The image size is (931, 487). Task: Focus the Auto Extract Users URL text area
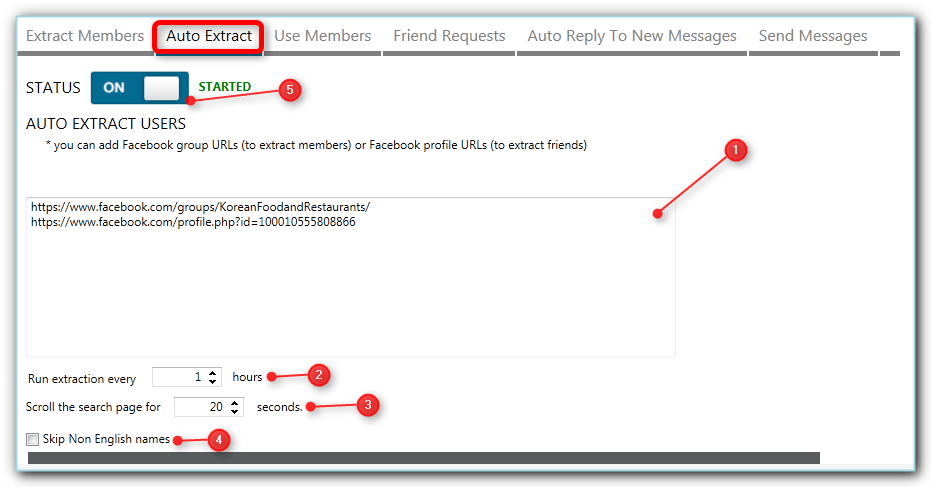click(x=350, y=277)
